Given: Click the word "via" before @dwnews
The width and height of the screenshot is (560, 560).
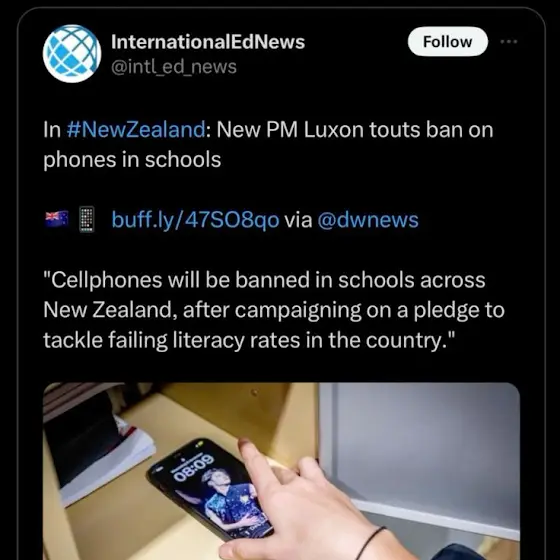Looking at the screenshot, I should pos(298,220).
